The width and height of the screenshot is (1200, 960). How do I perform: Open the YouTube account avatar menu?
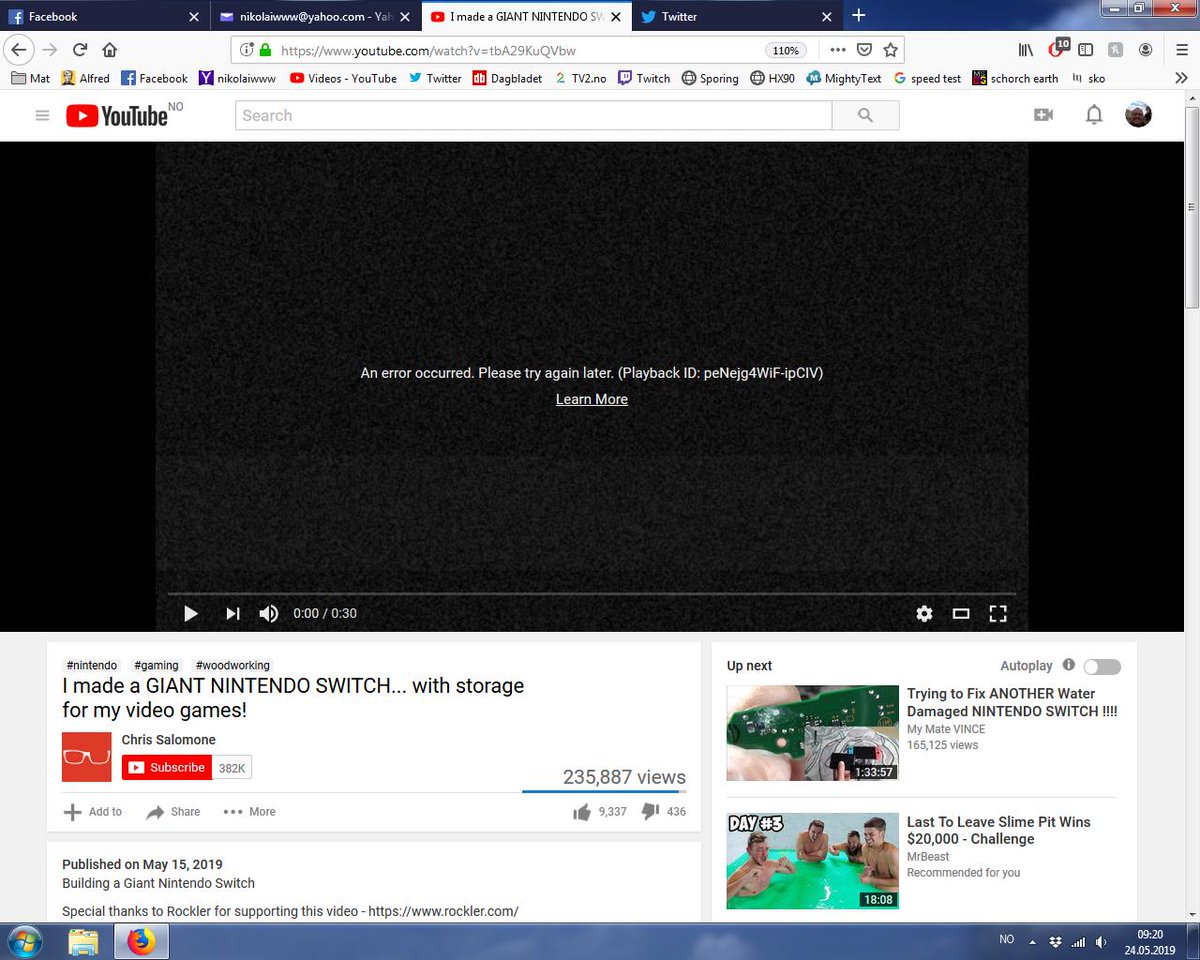1138,114
